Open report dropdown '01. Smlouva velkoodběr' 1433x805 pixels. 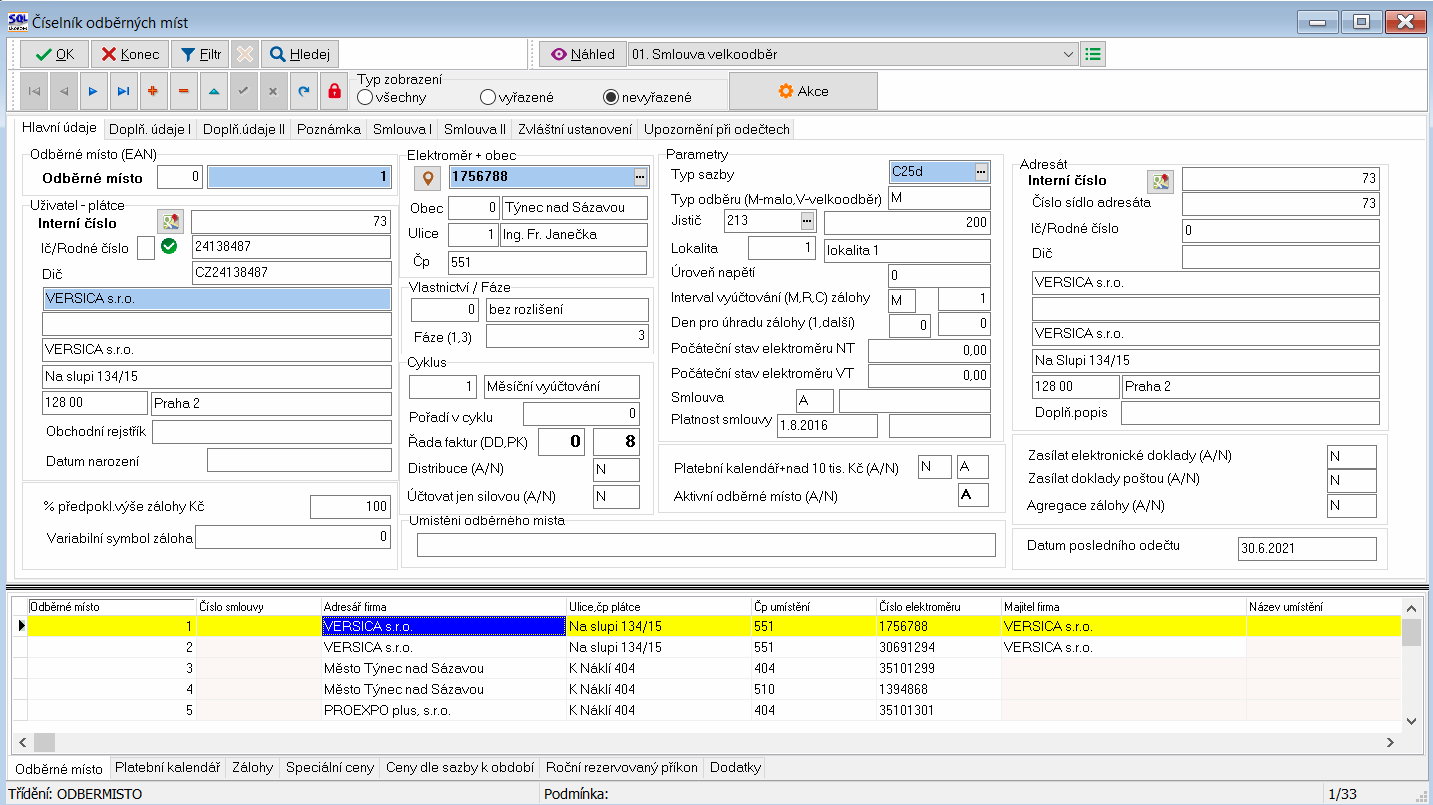pos(853,54)
